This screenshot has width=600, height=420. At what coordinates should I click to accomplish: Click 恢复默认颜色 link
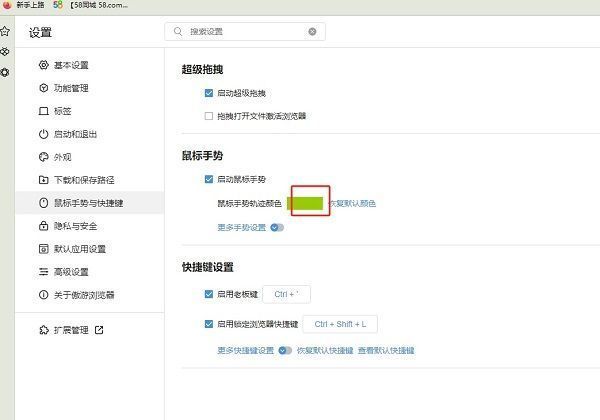(x=352, y=203)
